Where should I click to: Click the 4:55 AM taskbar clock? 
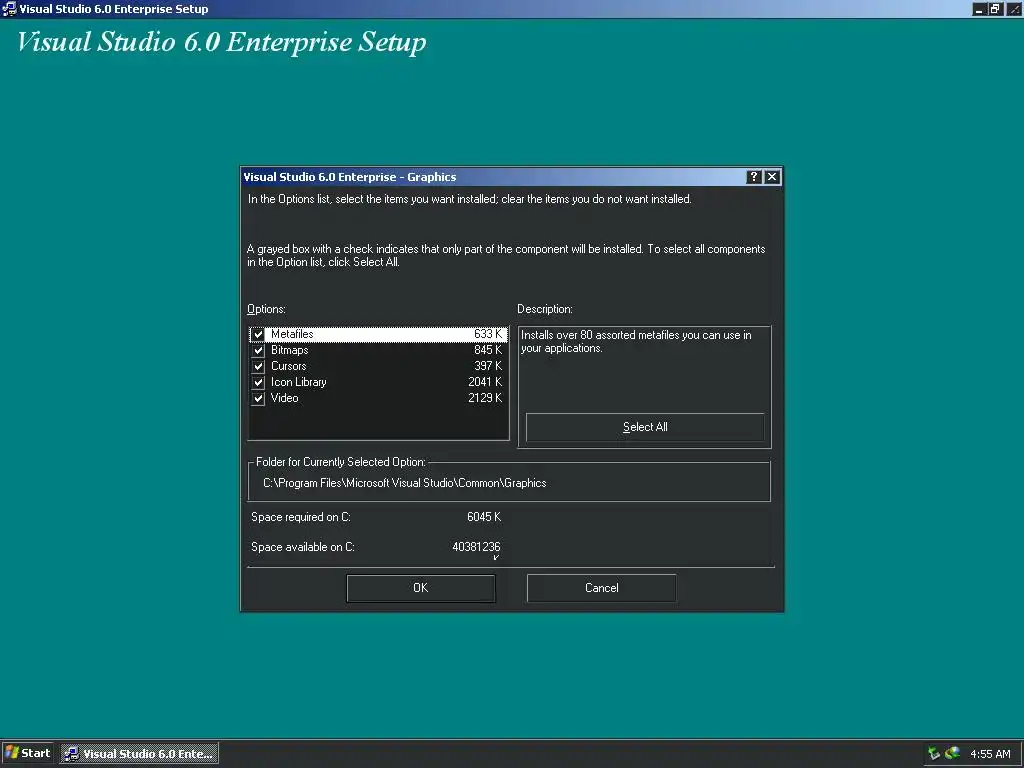tap(990, 754)
